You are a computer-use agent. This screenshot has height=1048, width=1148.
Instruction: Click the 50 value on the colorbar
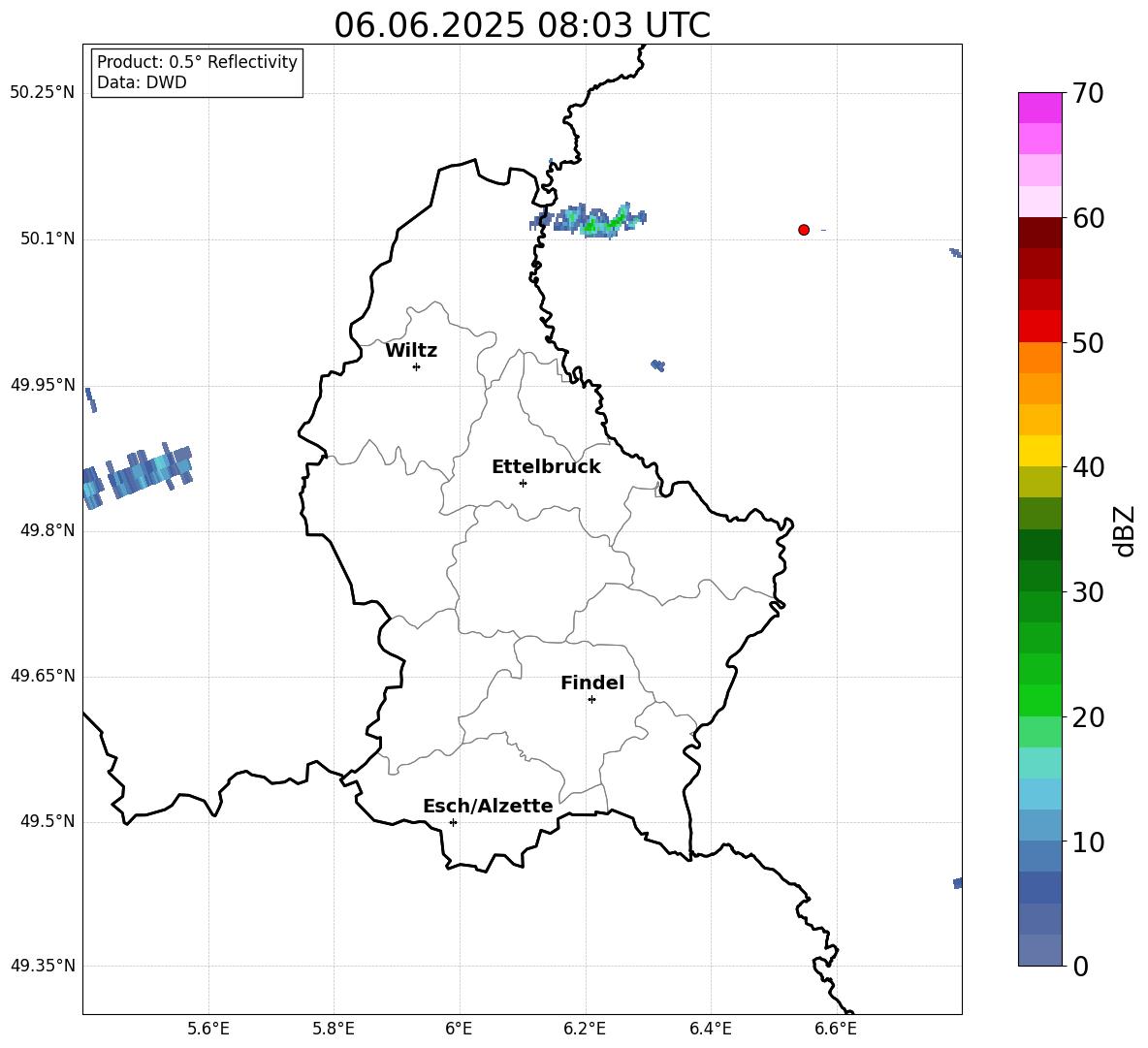pos(1088,342)
